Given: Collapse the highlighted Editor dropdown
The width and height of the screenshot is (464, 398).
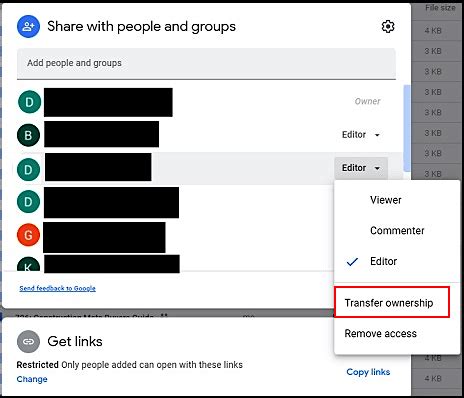Looking at the screenshot, I should point(361,168).
